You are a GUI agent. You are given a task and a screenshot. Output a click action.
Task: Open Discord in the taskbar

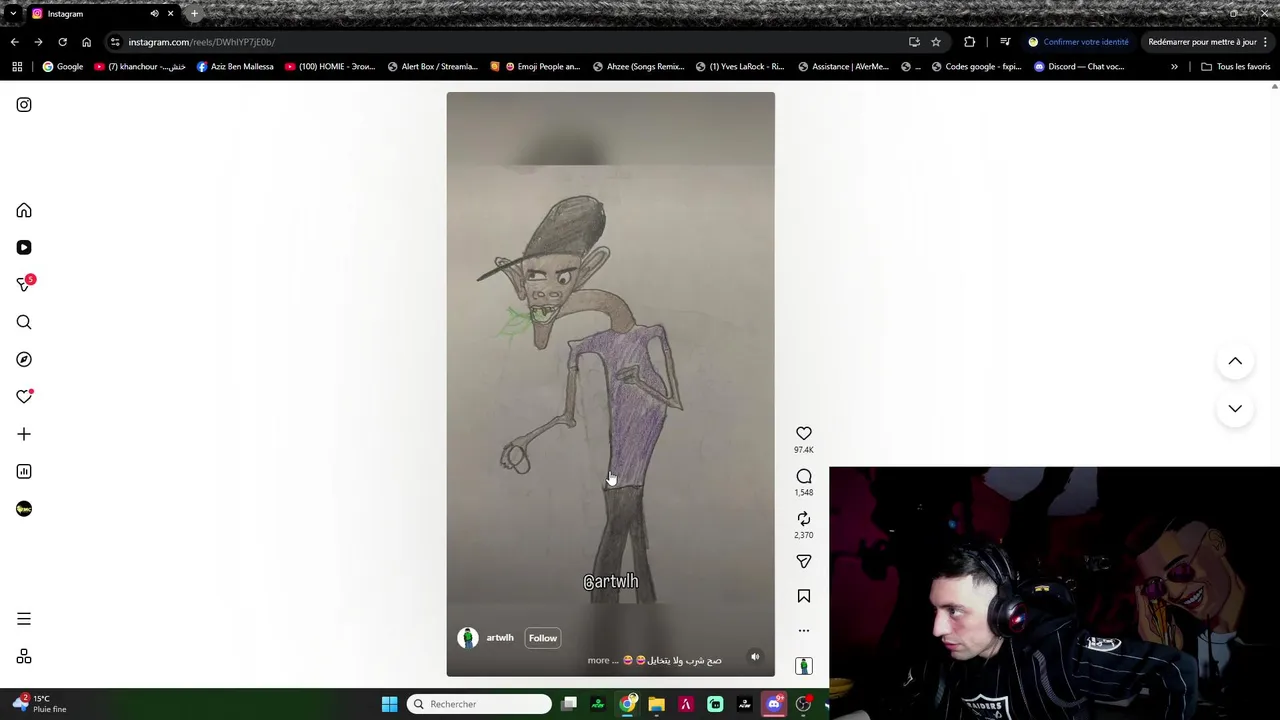773,704
